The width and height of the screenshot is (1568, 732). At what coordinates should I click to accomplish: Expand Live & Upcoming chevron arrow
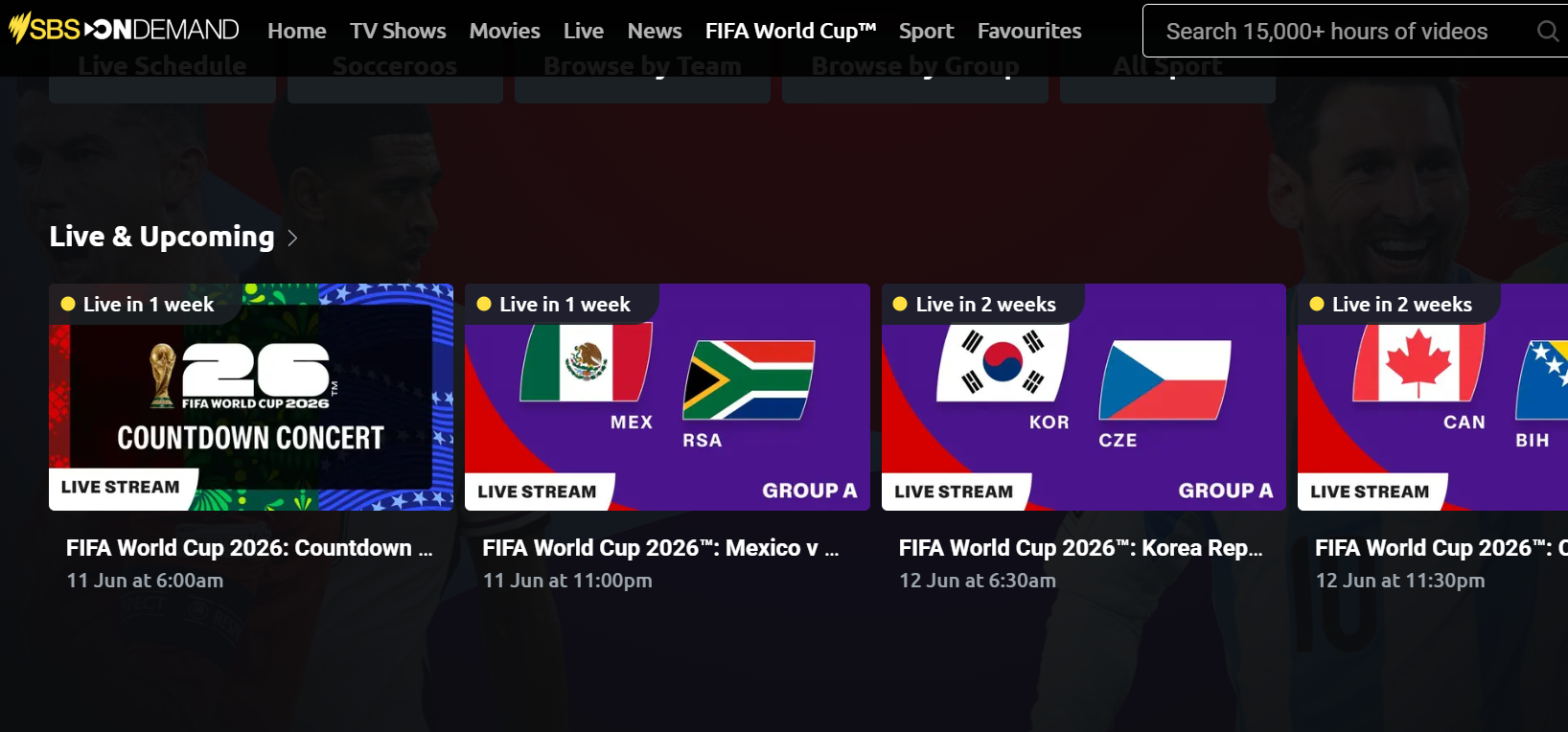click(292, 238)
